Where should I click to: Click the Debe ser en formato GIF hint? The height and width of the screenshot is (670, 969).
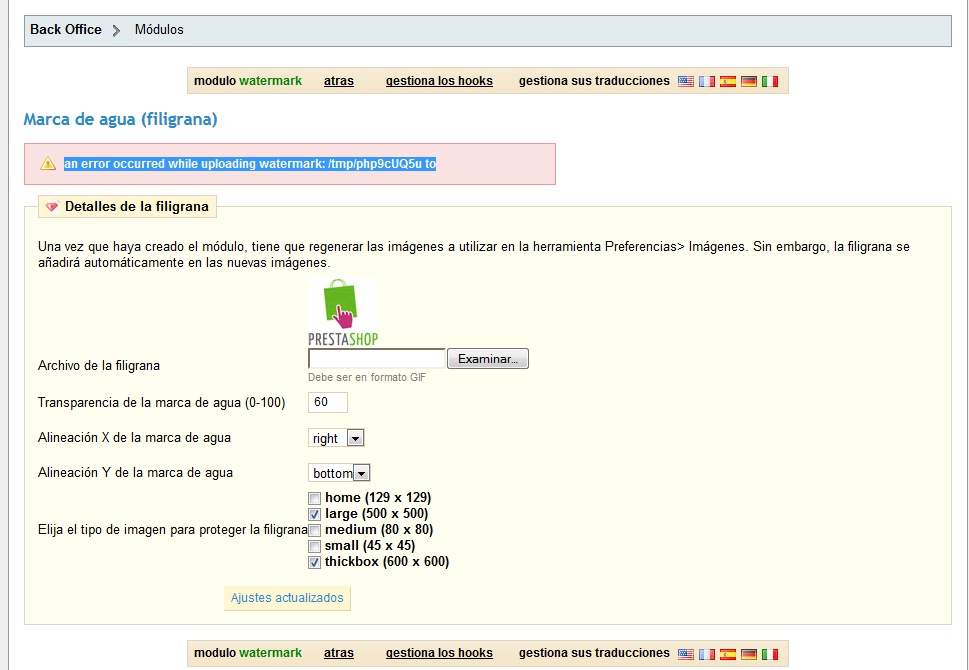coord(367,378)
